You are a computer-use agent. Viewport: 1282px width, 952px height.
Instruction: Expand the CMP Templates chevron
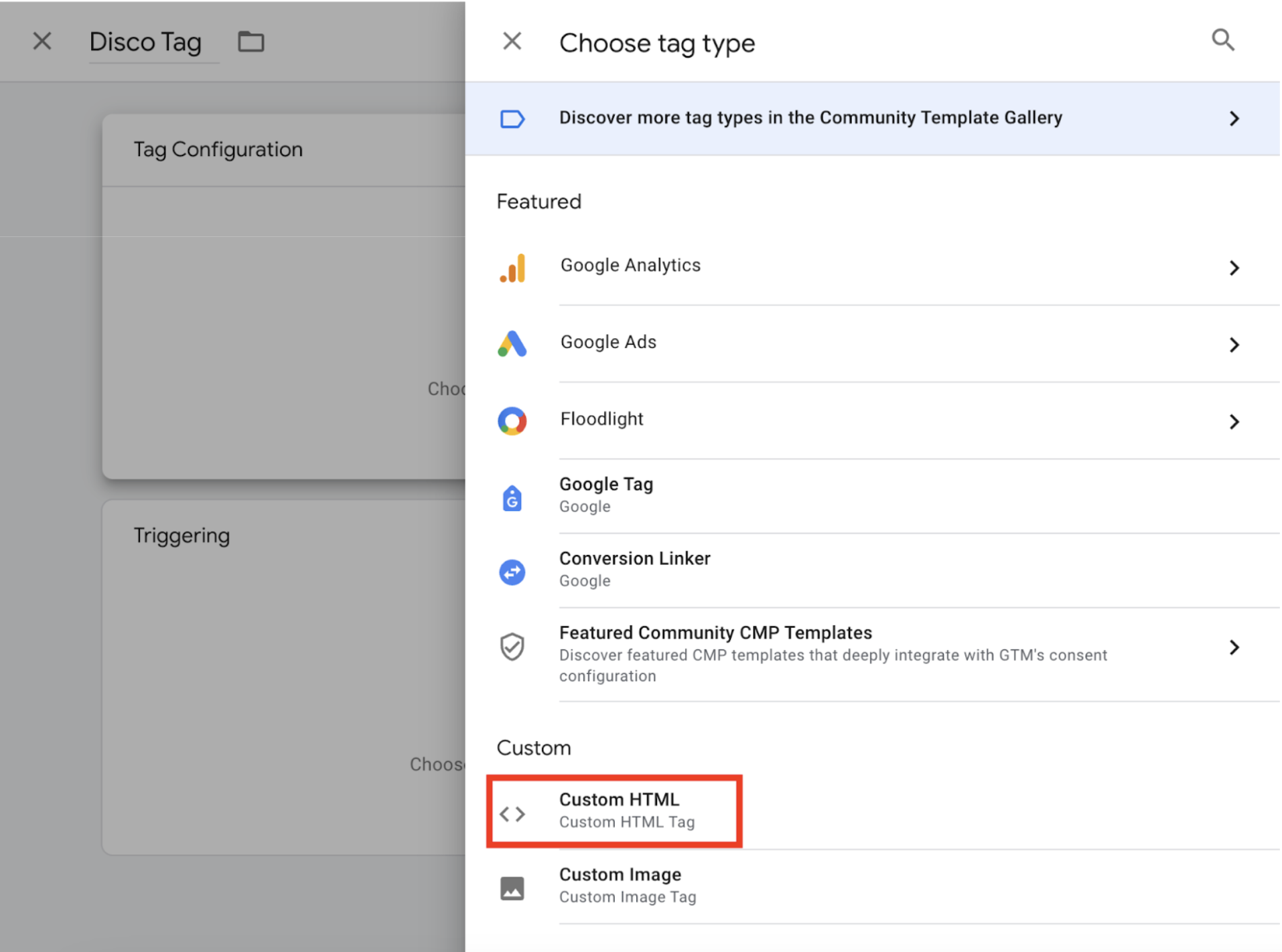tap(1234, 647)
